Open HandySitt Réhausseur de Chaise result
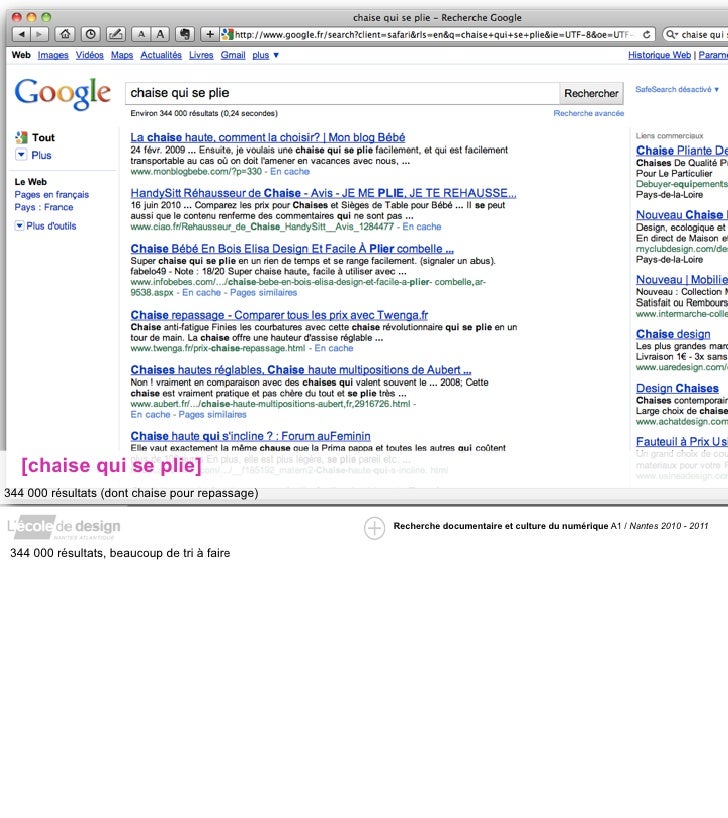Image resolution: width=728 pixels, height=818 pixels. click(x=323, y=193)
